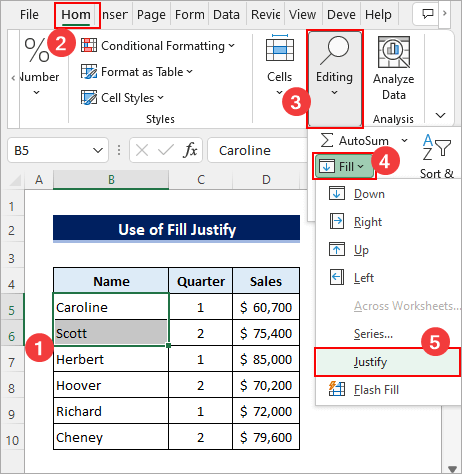
Task: Click the comments speech bubble icon
Action: tap(428, 14)
